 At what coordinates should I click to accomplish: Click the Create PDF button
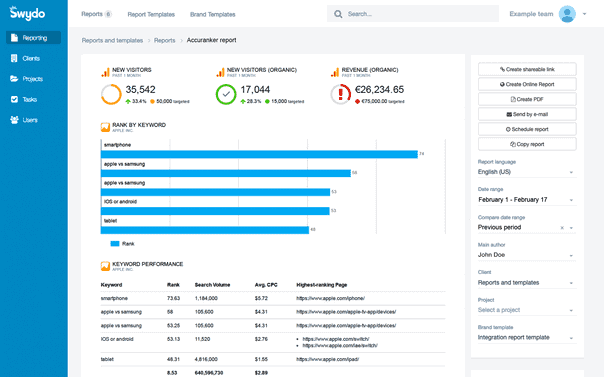click(527, 99)
